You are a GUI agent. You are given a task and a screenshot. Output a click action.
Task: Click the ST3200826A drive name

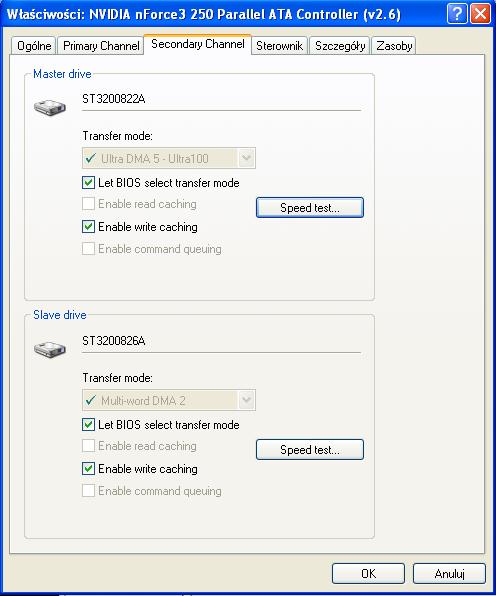pos(114,341)
